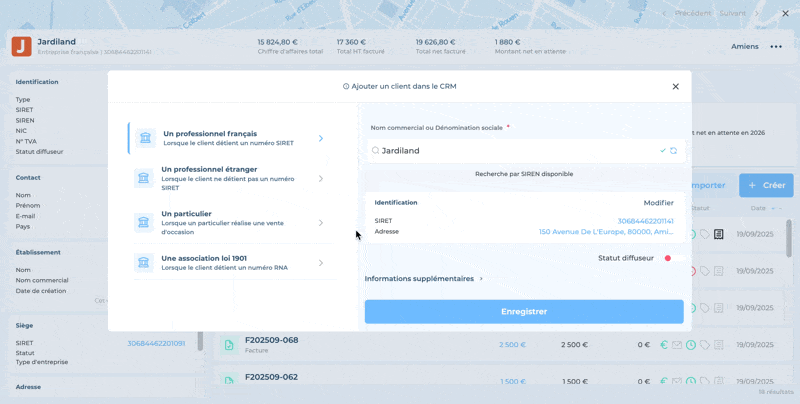Click invoice number F202509-068
Viewport: 800px width, 404px height.
pyautogui.click(x=271, y=340)
